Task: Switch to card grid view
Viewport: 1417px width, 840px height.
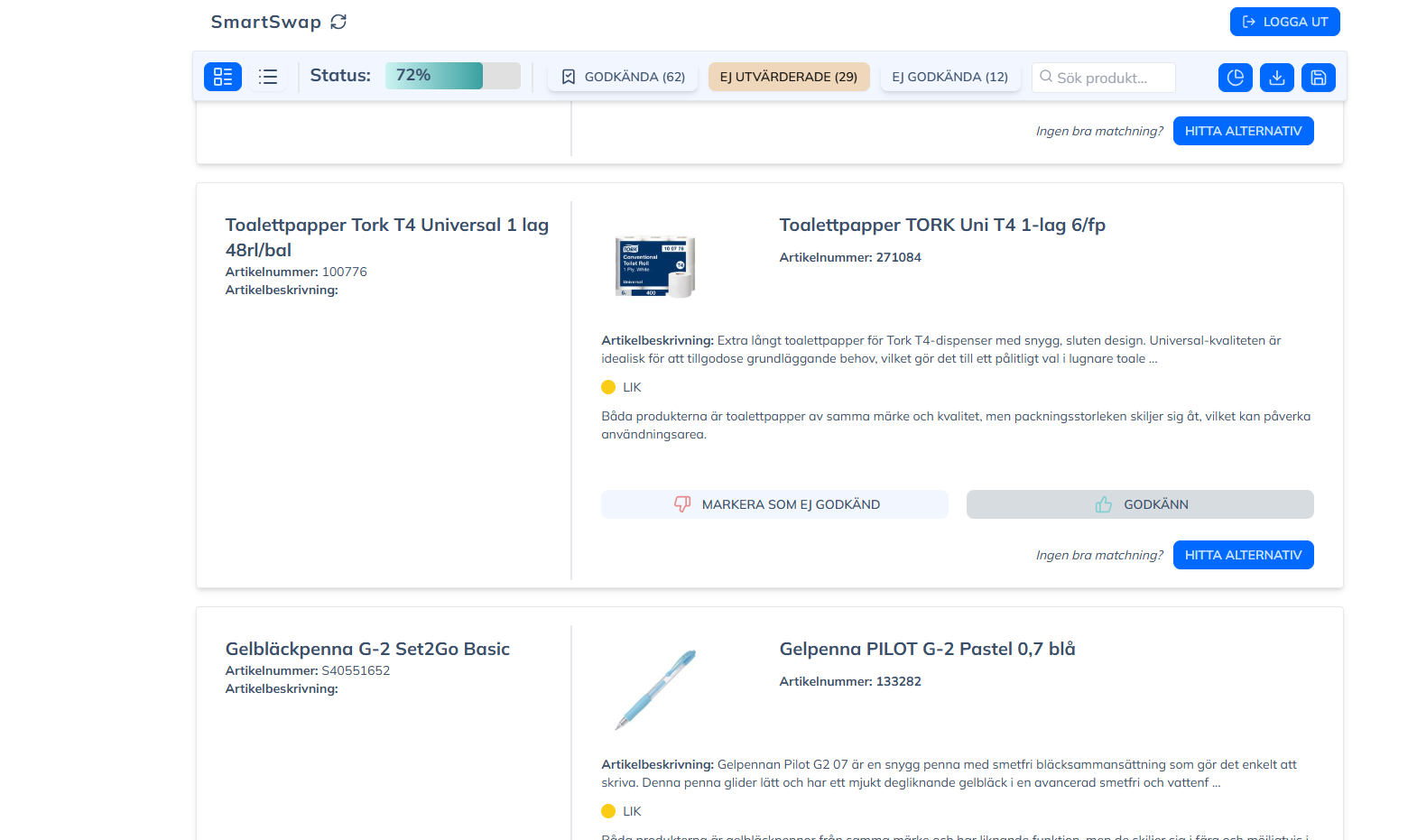Action: (223, 77)
